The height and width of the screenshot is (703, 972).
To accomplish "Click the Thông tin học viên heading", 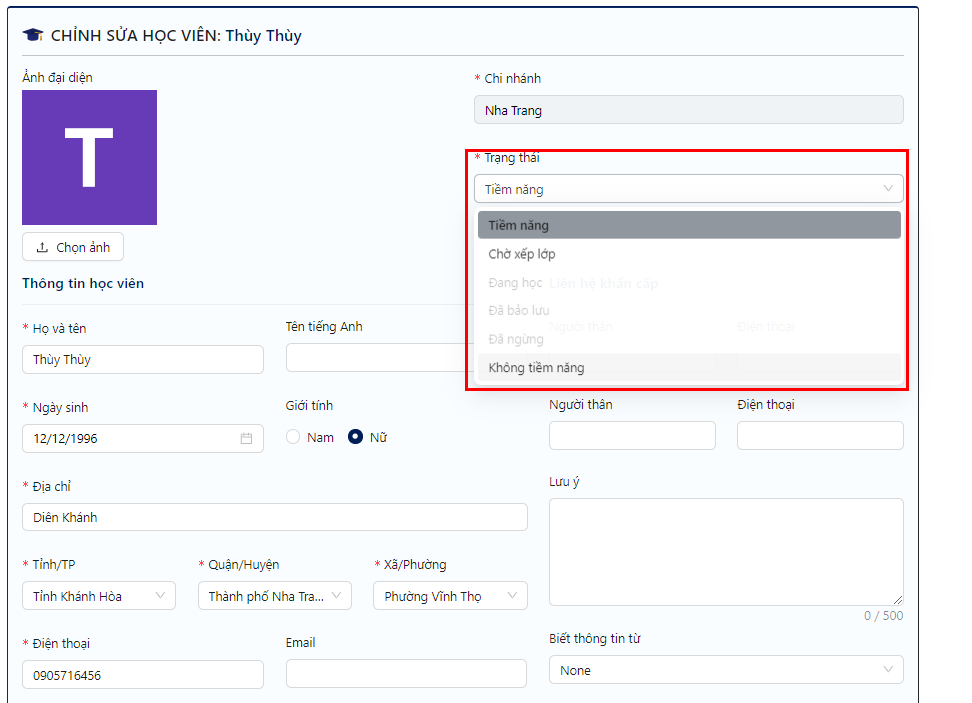I will (x=83, y=283).
